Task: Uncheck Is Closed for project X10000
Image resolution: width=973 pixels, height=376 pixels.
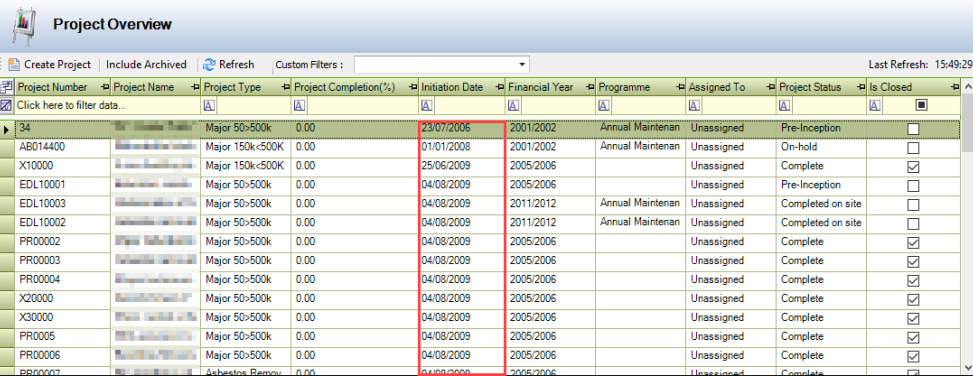Action: point(913,167)
